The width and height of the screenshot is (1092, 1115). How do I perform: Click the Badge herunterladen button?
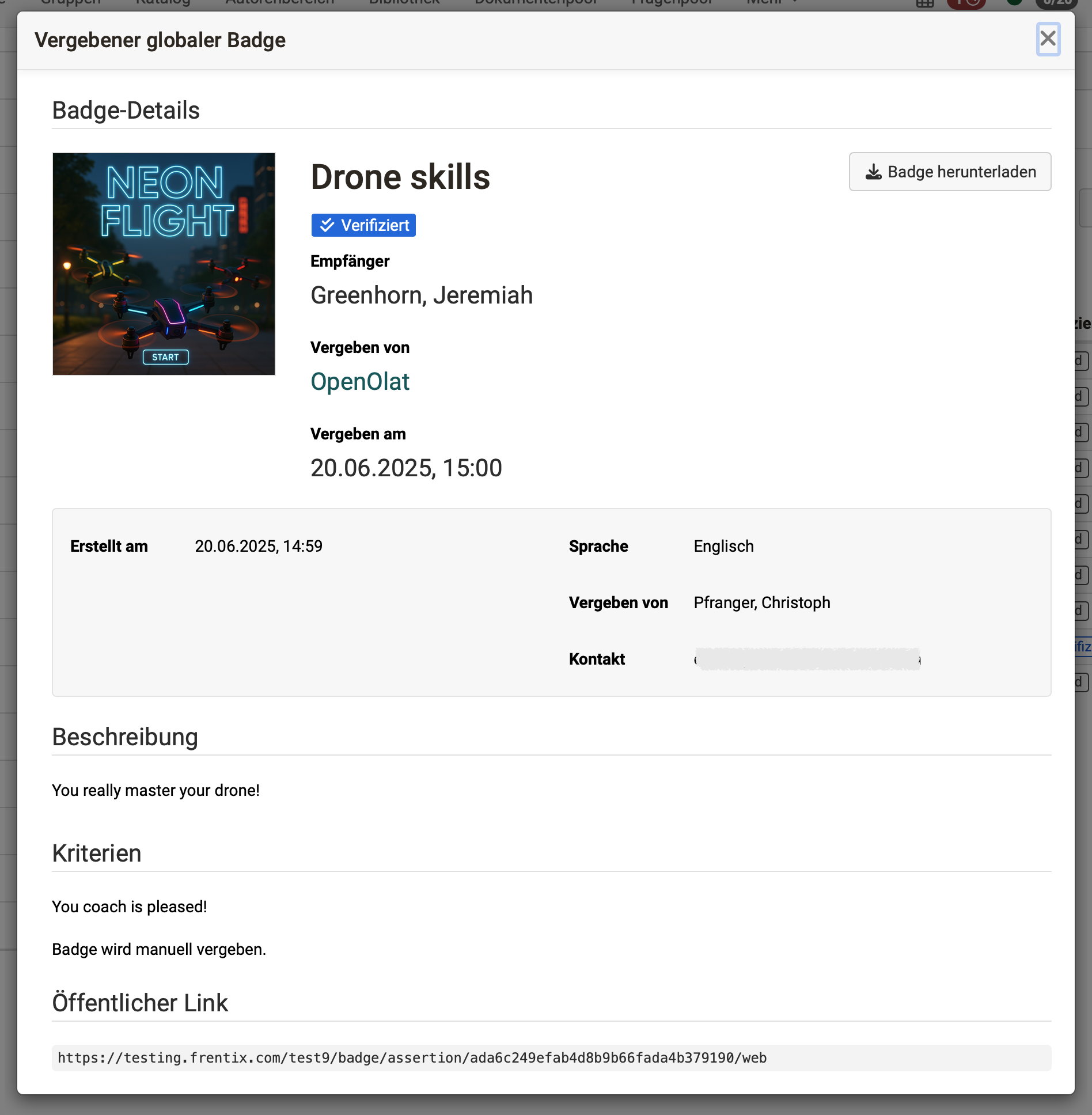coord(949,171)
